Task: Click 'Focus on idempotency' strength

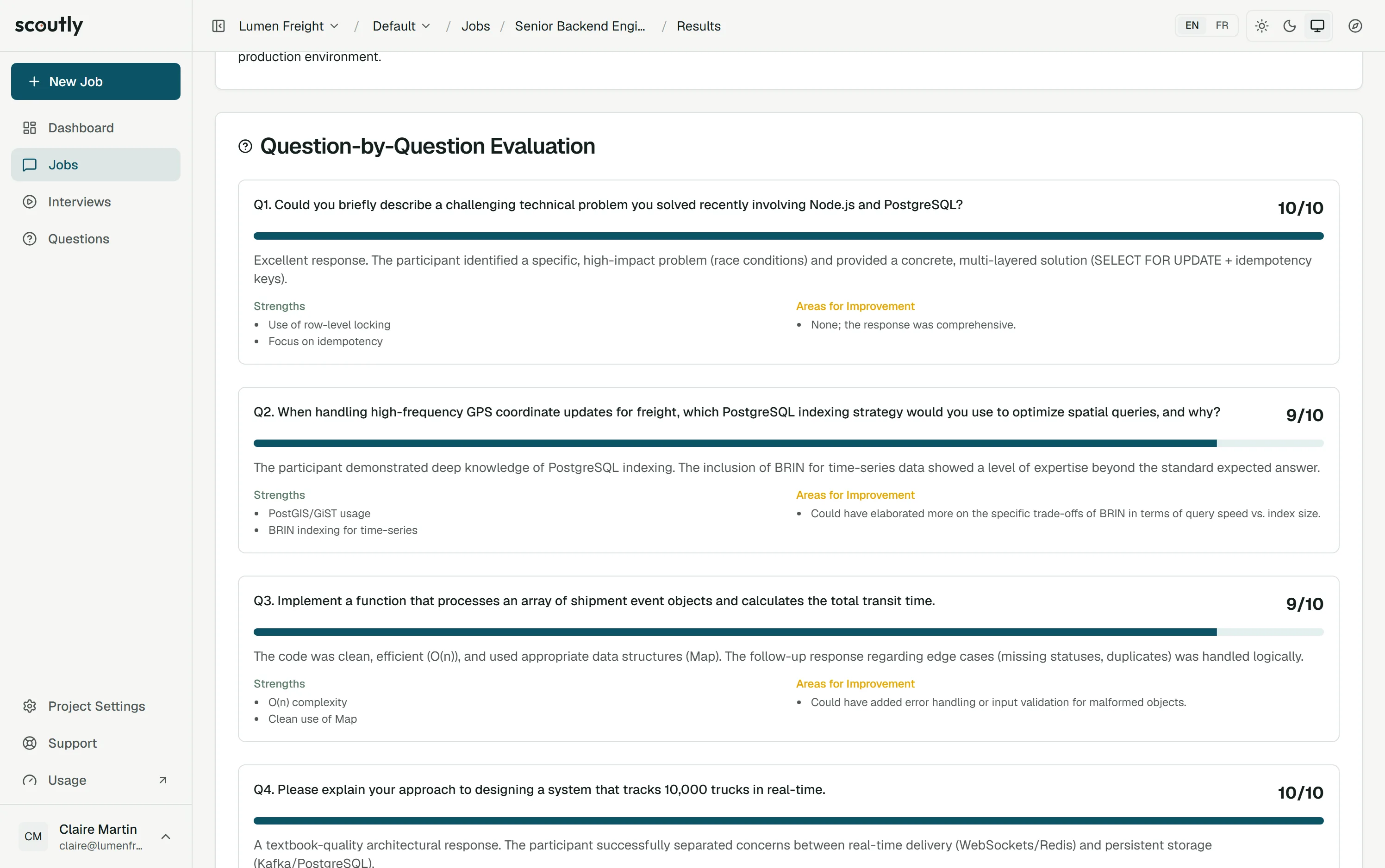Action: pyautogui.click(x=325, y=341)
